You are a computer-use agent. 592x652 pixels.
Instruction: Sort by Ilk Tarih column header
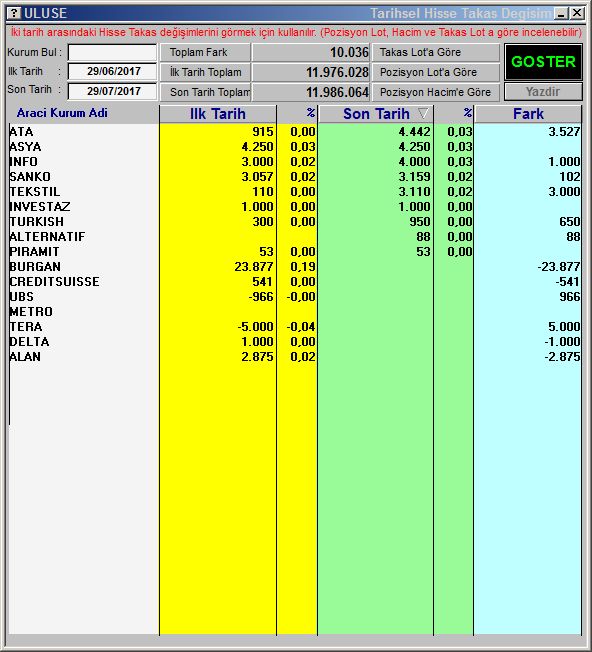(x=217, y=114)
